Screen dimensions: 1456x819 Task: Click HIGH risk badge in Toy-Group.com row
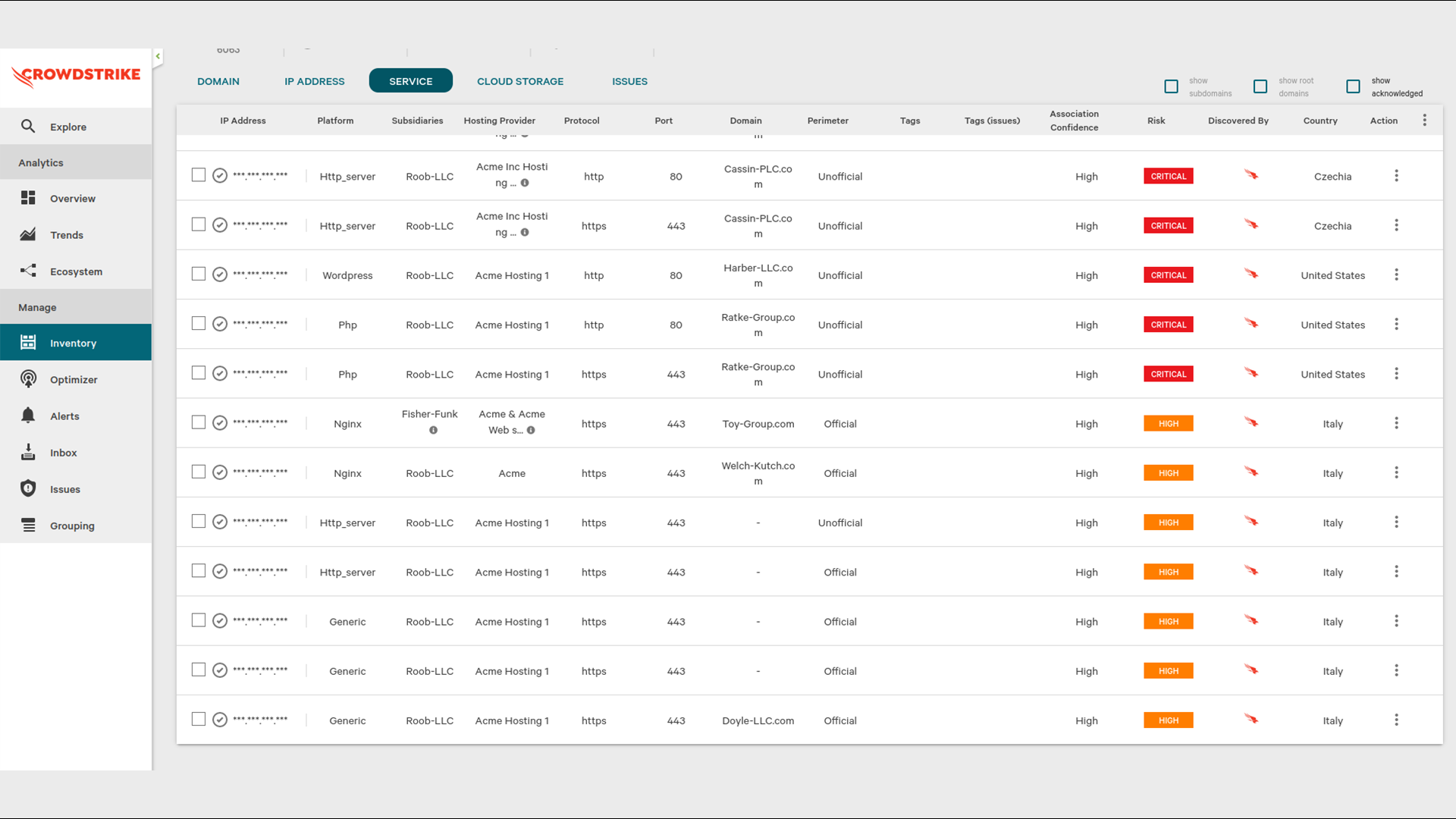(x=1169, y=423)
